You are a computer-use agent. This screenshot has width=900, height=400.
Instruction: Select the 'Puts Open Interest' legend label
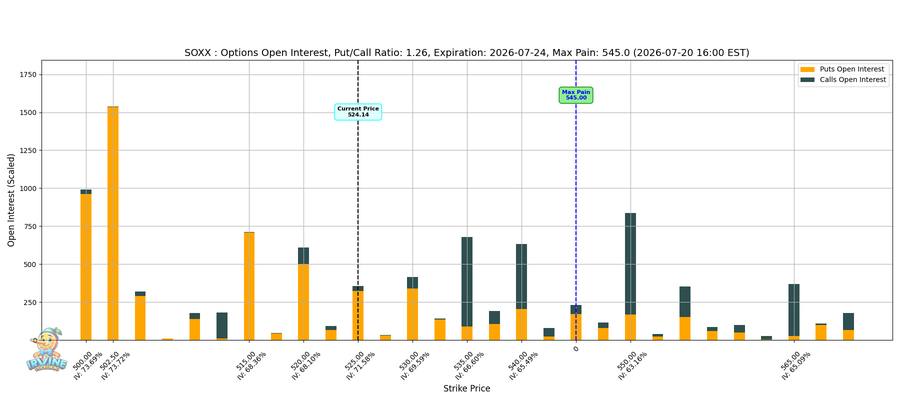(851, 69)
